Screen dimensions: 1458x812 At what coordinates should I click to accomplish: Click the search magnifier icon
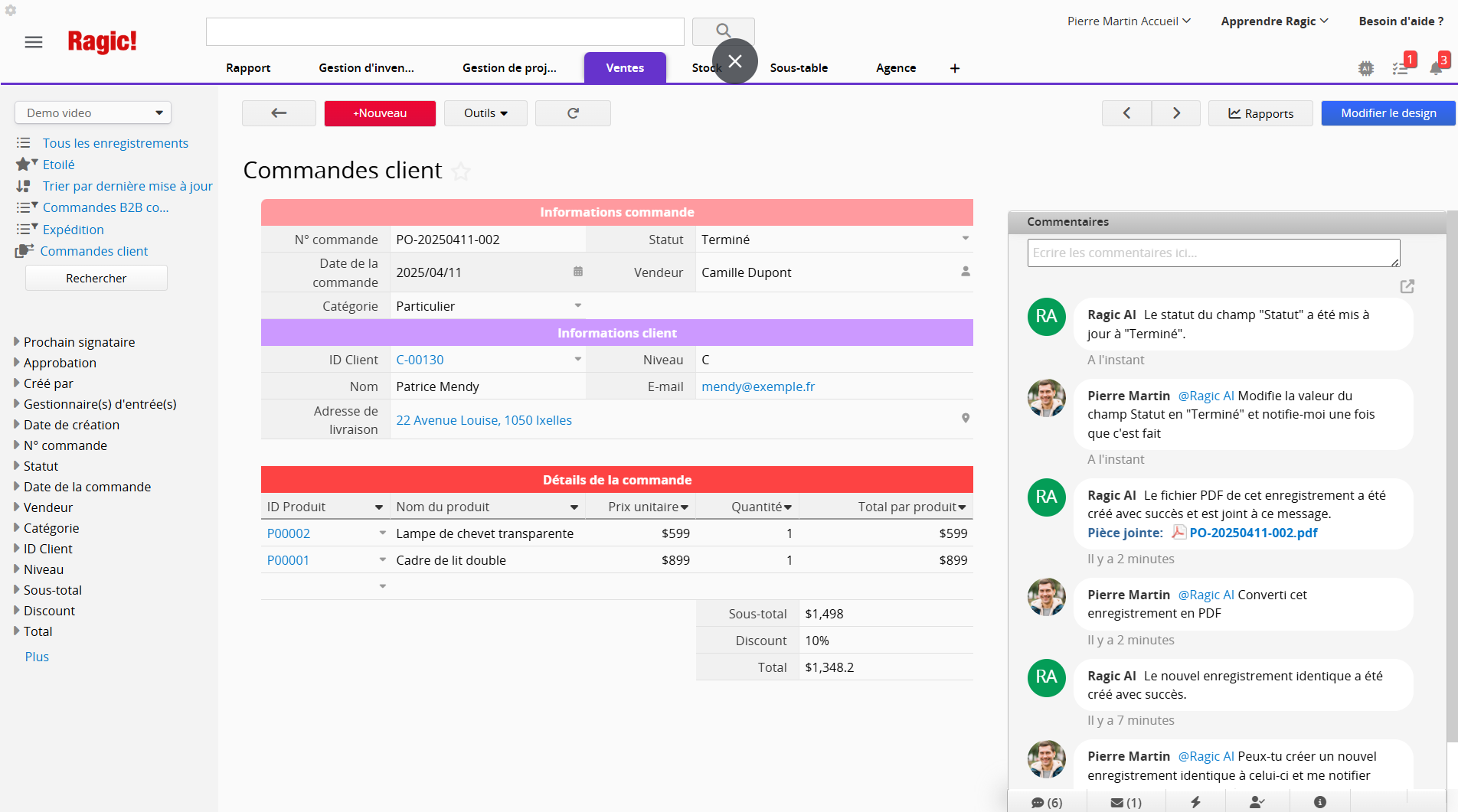click(x=723, y=31)
